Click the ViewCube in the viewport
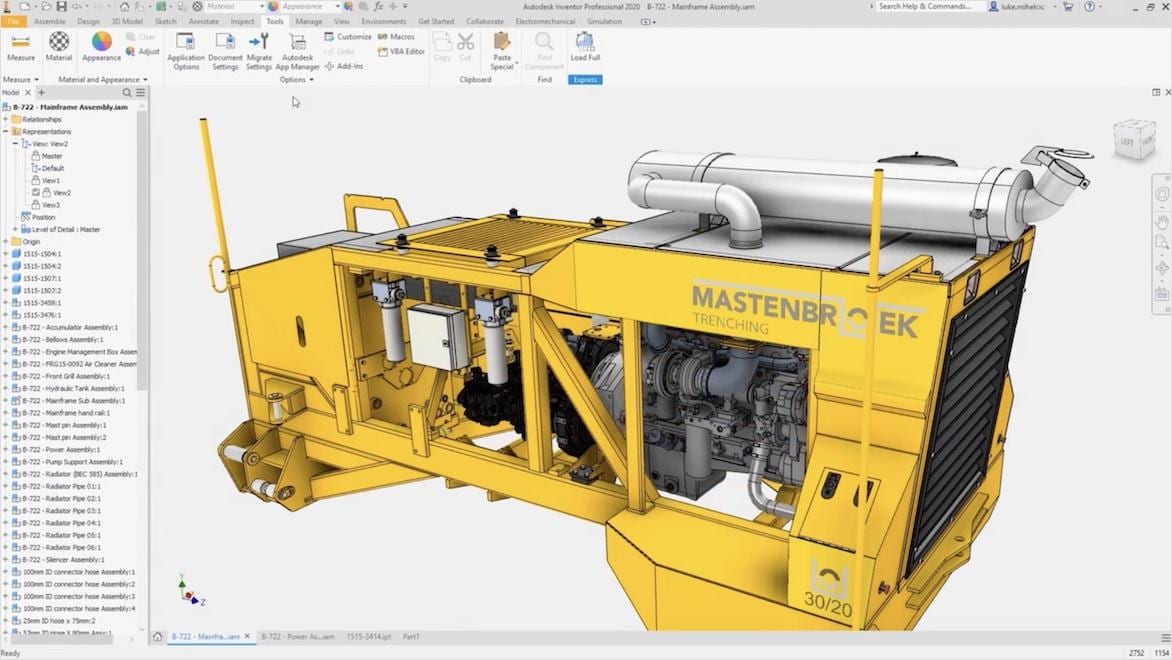The width and height of the screenshot is (1172, 660). (x=1133, y=140)
